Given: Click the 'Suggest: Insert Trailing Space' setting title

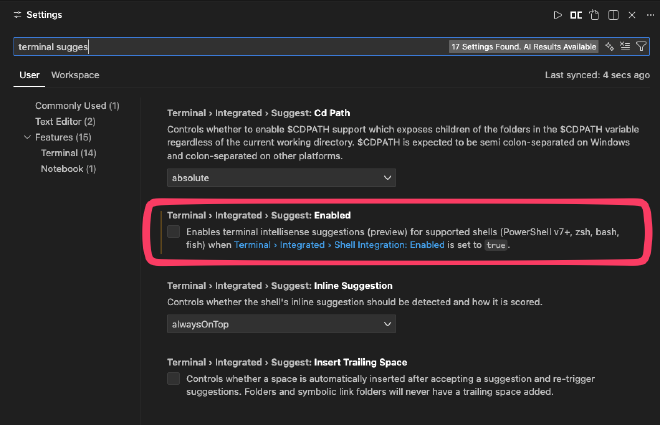Looking at the screenshot, I should point(287,362).
